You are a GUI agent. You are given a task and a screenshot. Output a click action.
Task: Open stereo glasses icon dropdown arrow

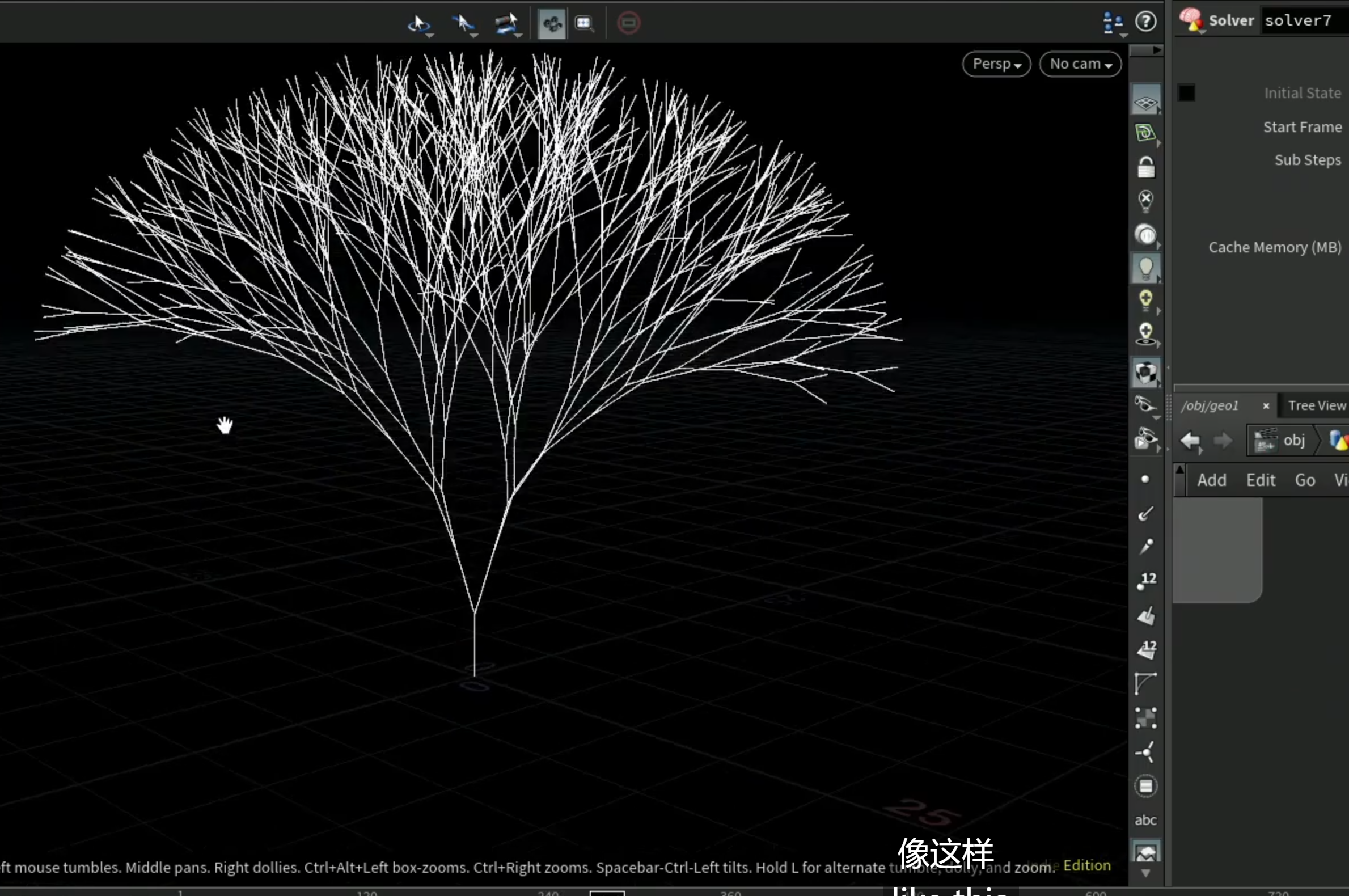click(x=1156, y=418)
